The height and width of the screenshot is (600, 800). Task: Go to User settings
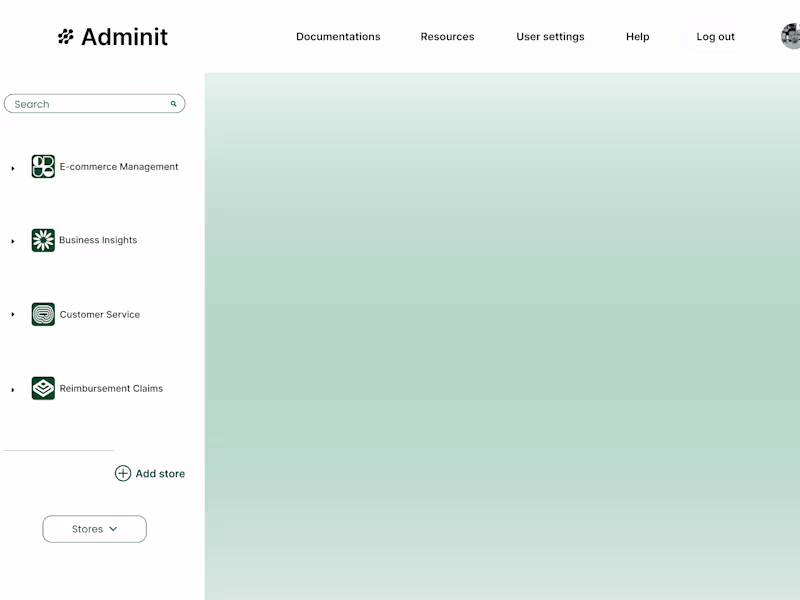(551, 37)
